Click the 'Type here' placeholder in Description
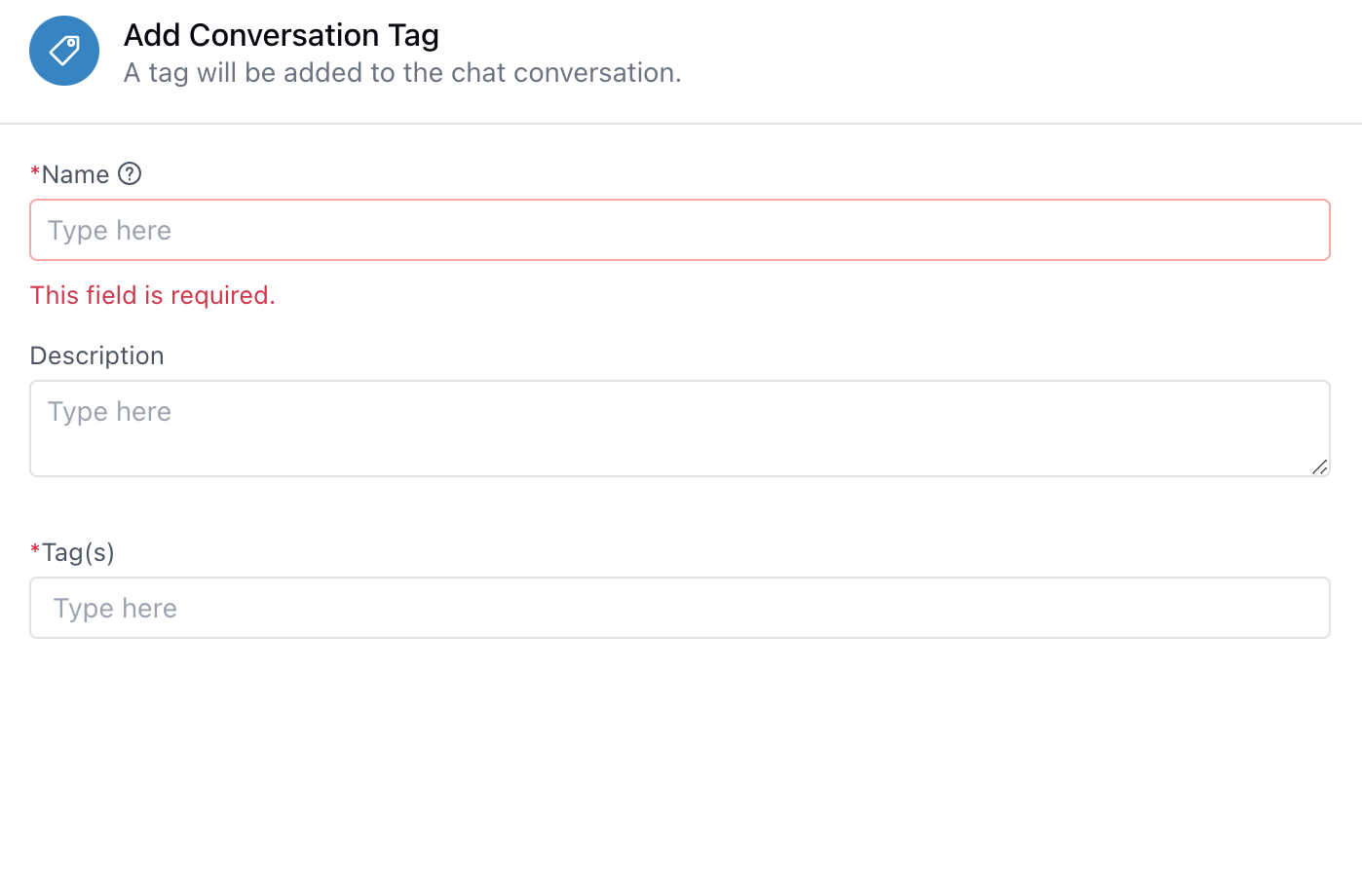This screenshot has width=1362, height=896. (109, 411)
